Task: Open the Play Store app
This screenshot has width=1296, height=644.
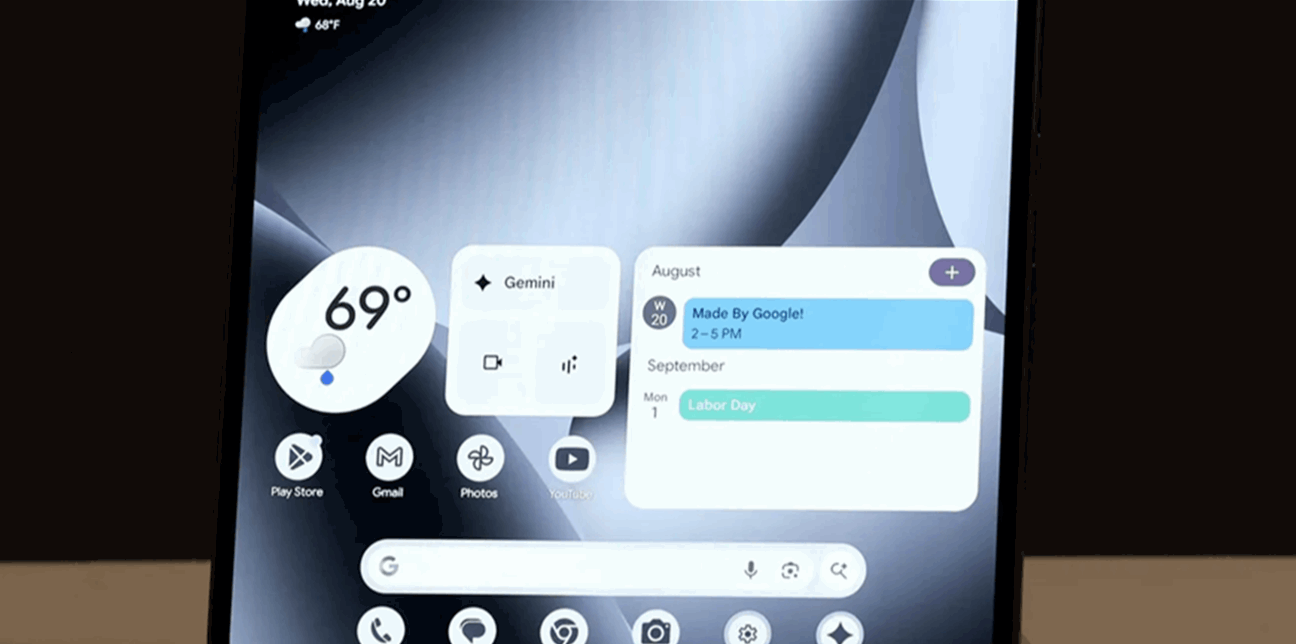Action: tap(298, 458)
